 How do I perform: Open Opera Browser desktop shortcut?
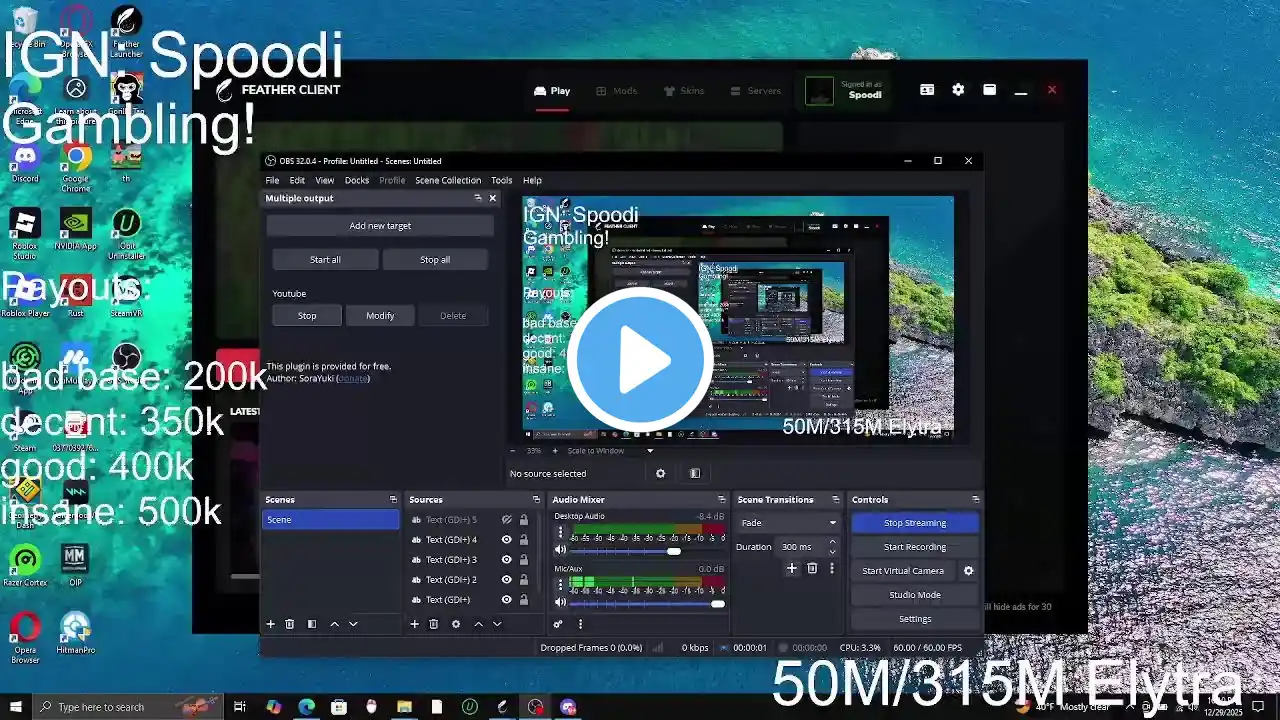click(x=25, y=638)
